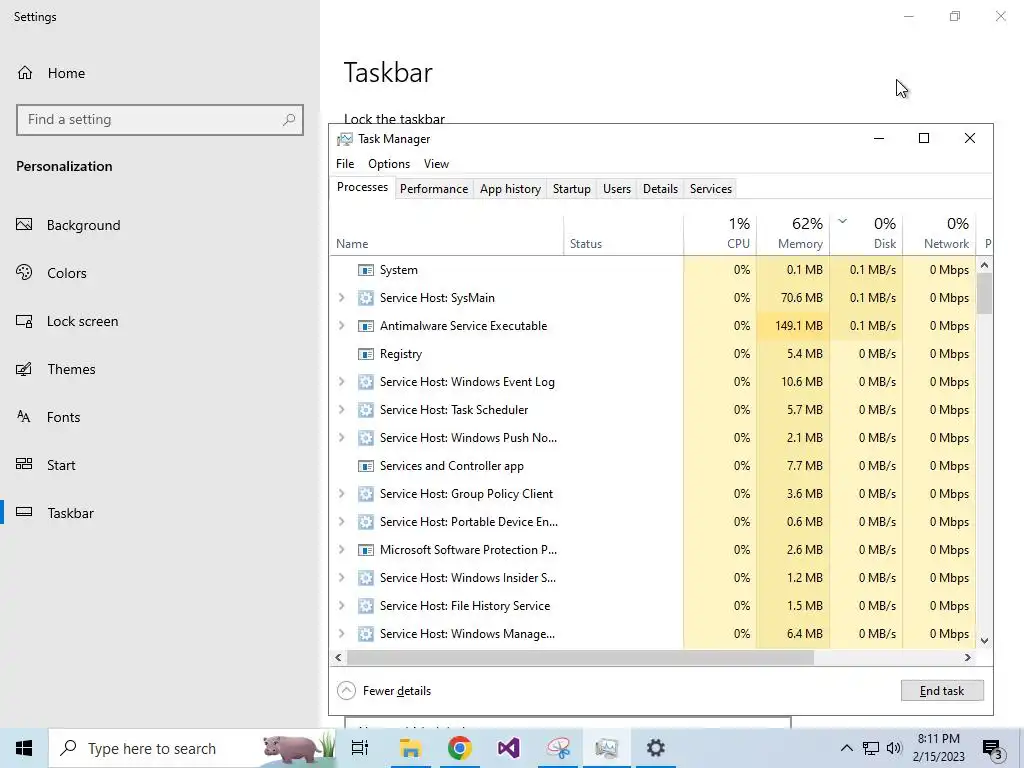Collapse Task Manager with Fewer details
The image size is (1024, 768).
(x=384, y=691)
